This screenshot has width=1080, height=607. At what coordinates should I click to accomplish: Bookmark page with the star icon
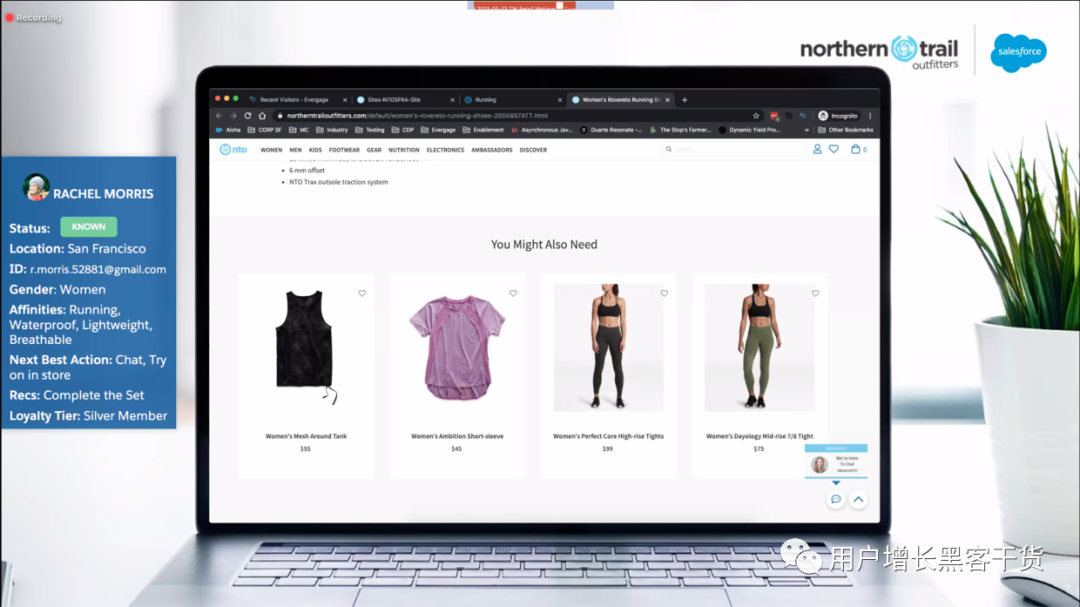[756, 116]
